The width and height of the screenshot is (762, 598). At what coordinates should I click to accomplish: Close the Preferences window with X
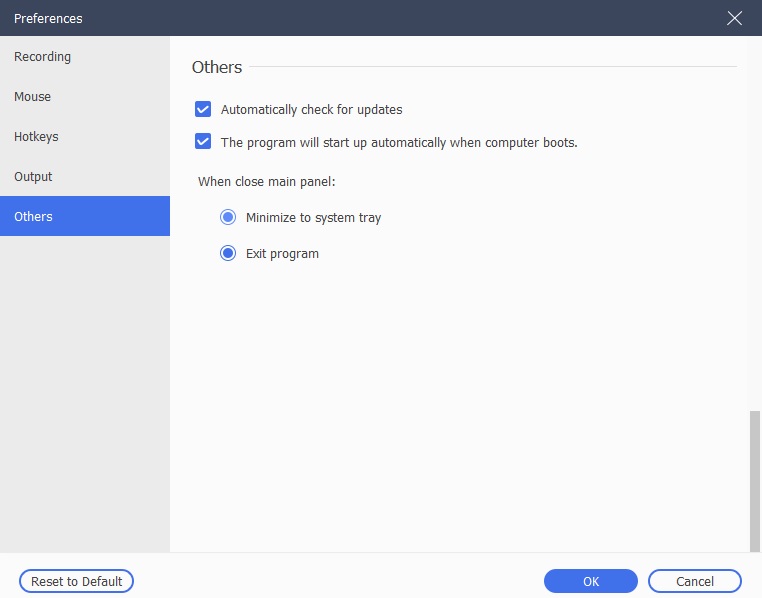tap(734, 18)
